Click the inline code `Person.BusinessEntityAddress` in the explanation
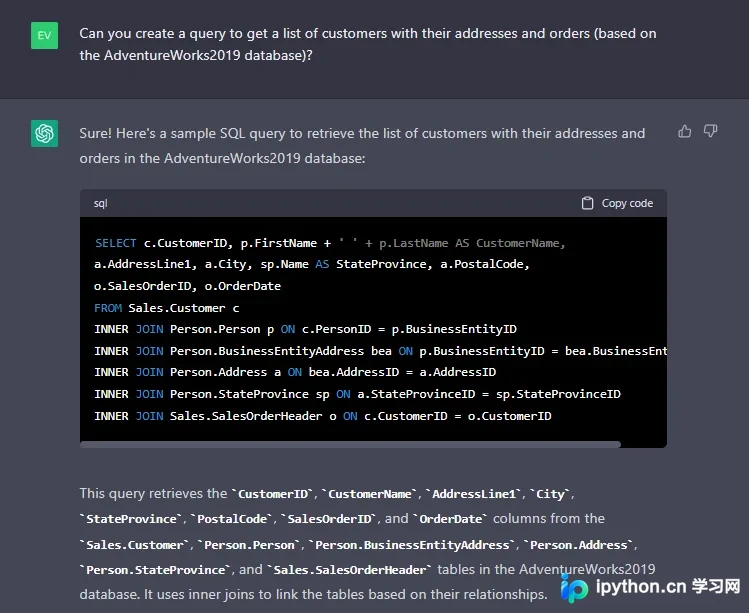The height and width of the screenshot is (613, 749). coord(412,545)
